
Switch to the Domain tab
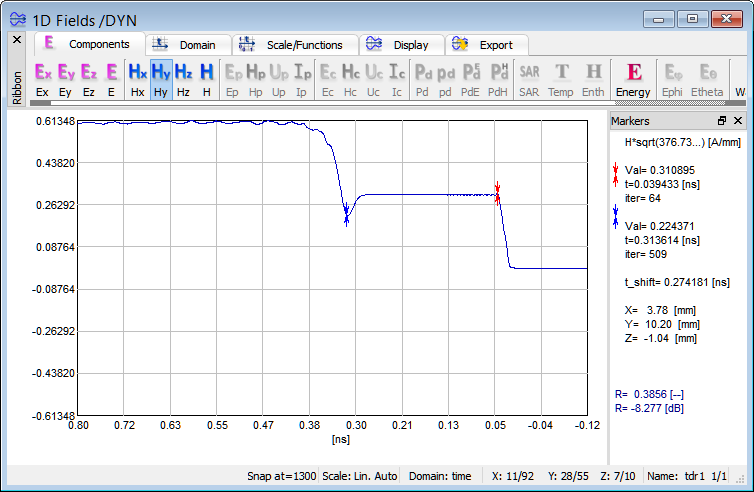tap(188, 45)
